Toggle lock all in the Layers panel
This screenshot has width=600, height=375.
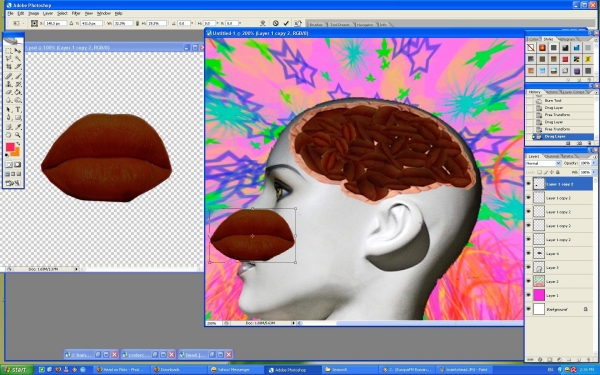(558, 173)
